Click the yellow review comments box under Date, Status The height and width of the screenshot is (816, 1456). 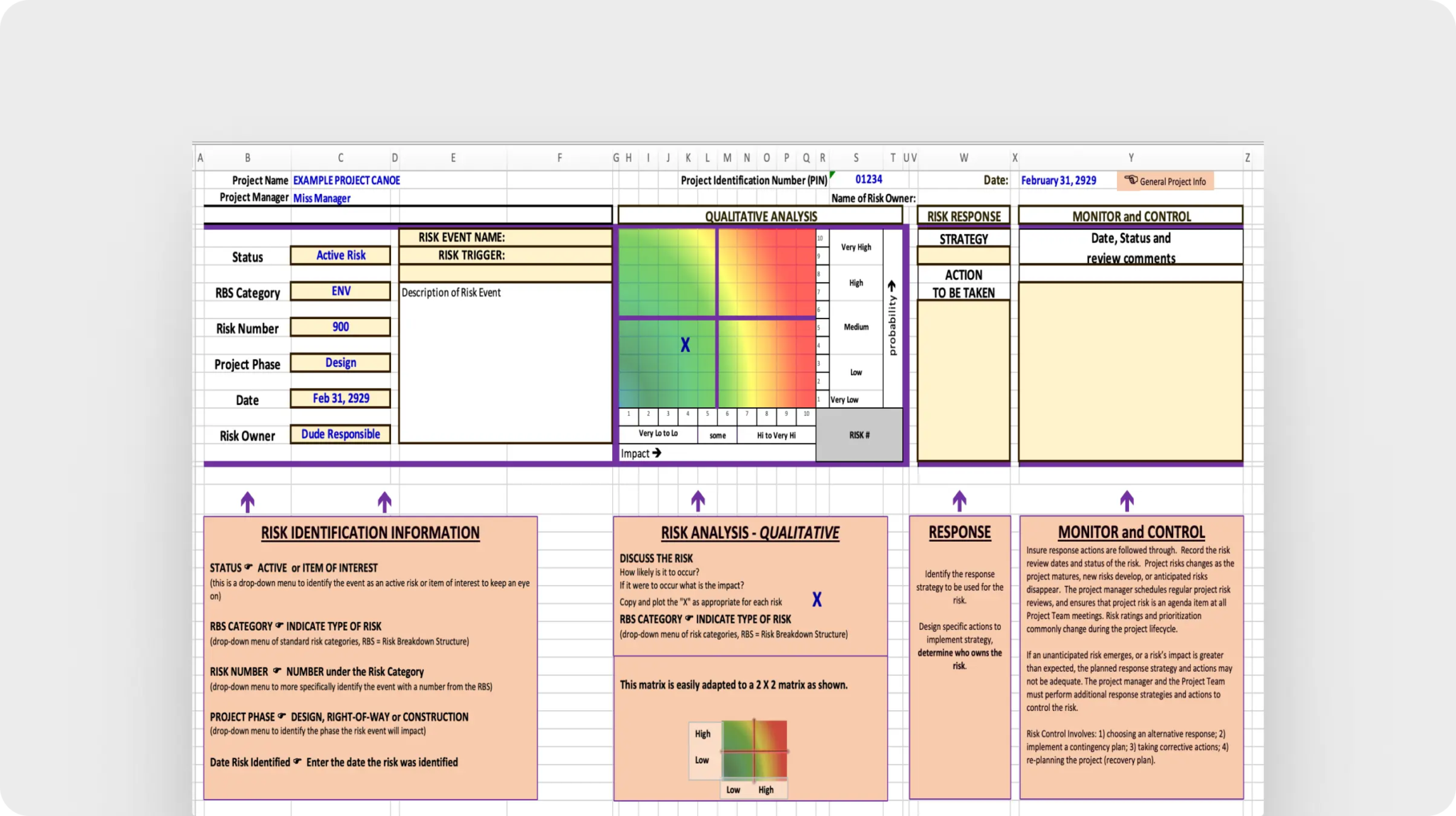coord(1130,372)
